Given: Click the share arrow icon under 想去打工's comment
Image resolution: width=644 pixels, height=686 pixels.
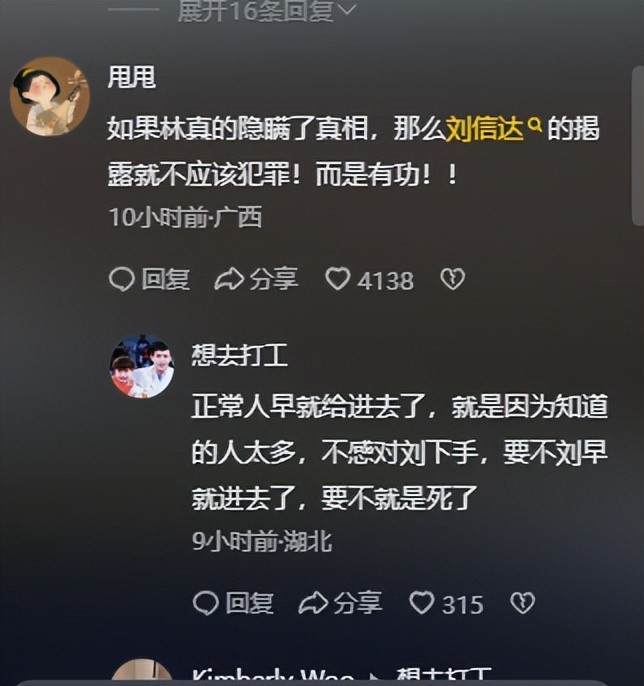Looking at the screenshot, I should point(313,603).
